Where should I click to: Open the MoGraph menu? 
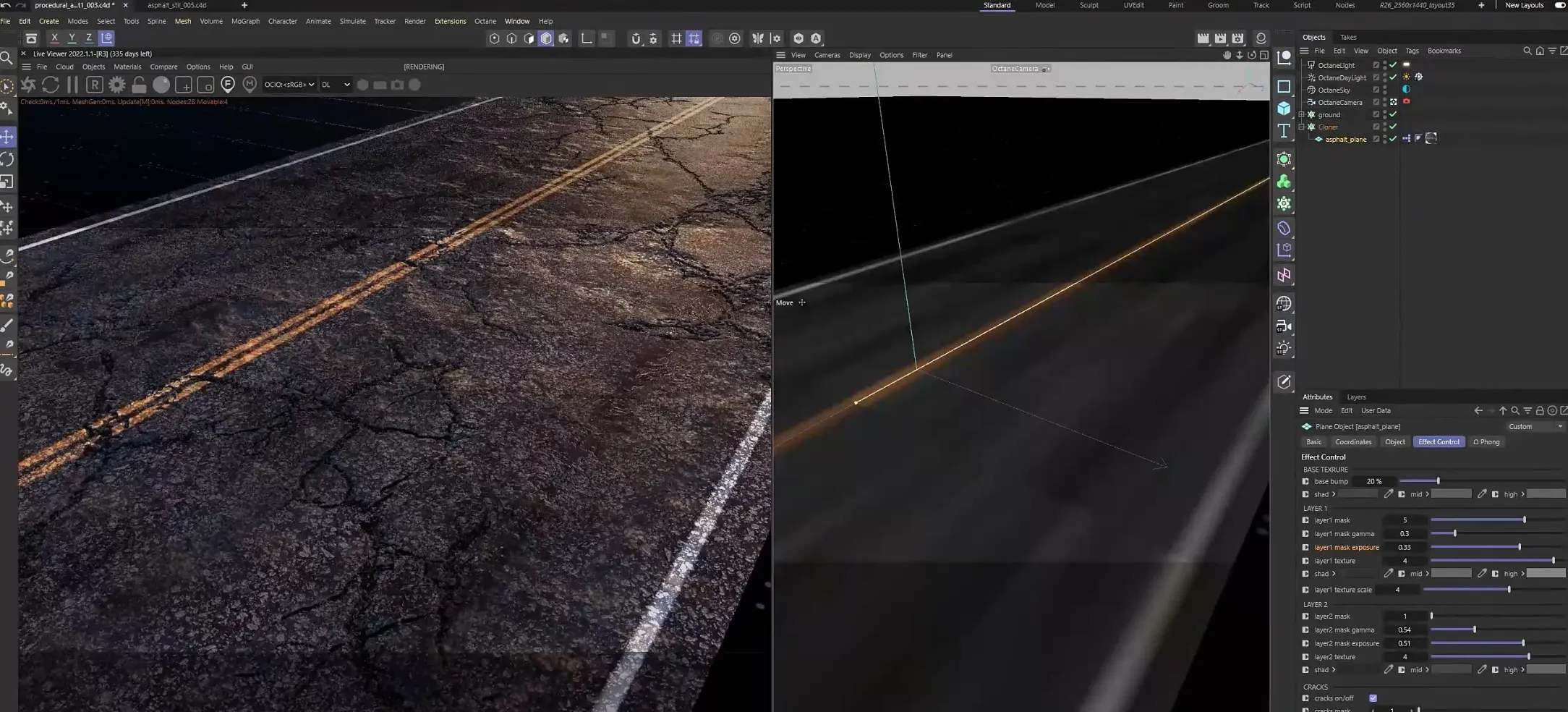point(245,21)
